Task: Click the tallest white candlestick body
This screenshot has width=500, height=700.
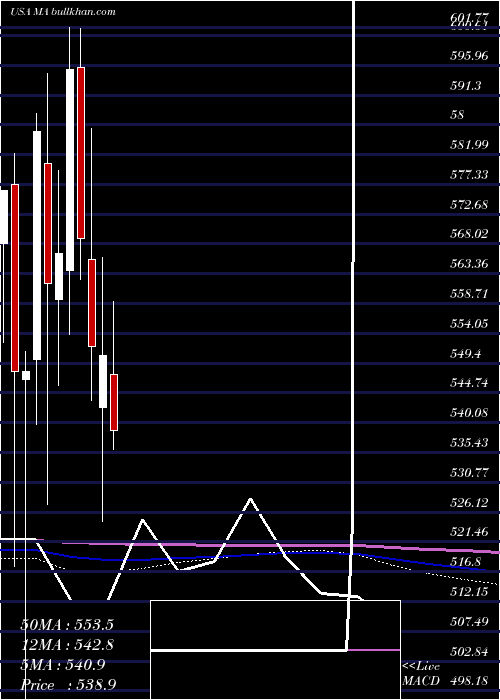Action: (37, 245)
